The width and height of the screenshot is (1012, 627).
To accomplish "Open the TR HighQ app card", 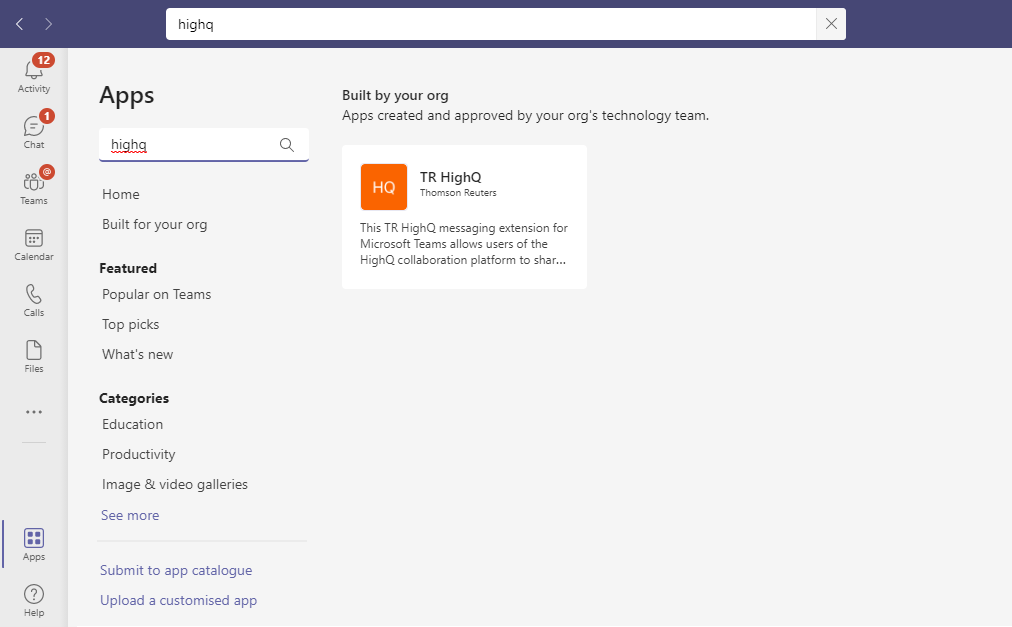I will point(464,217).
